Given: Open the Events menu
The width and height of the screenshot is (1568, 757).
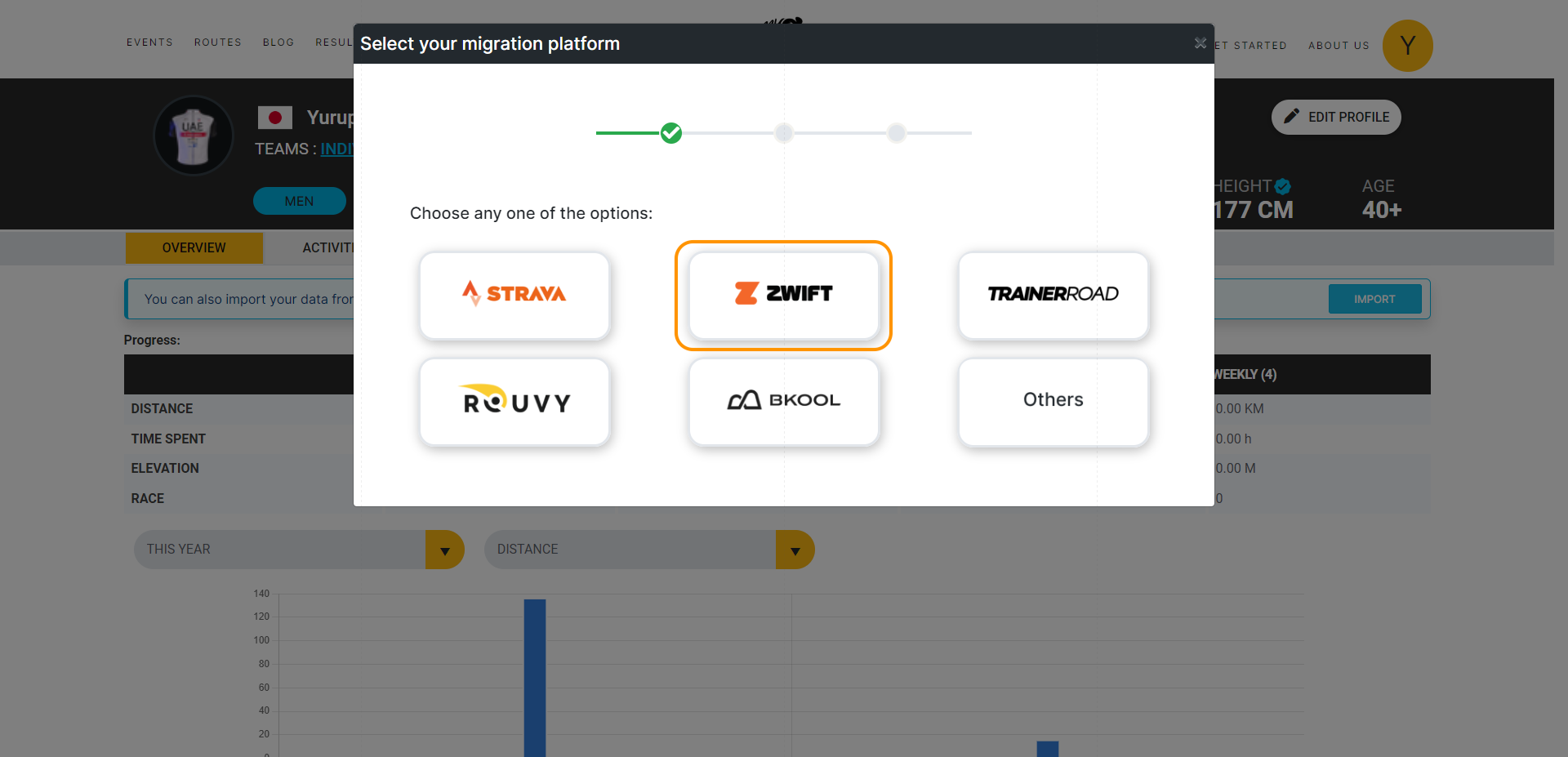Looking at the screenshot, I should (149, 42).
